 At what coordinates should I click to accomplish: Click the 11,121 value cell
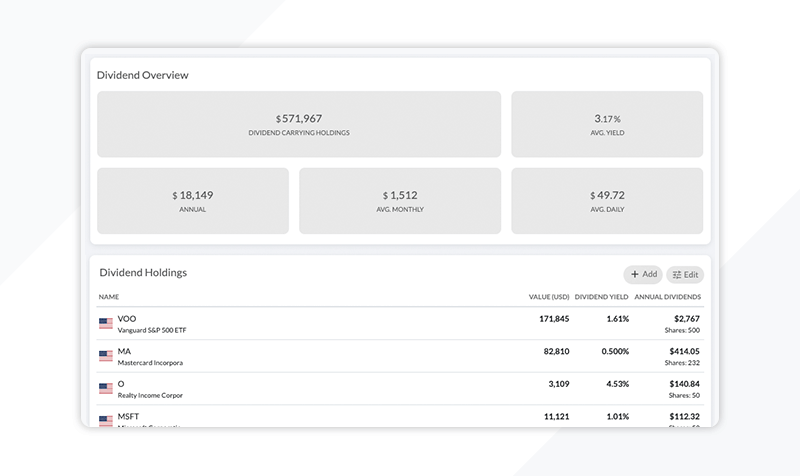tap(557, 417)
